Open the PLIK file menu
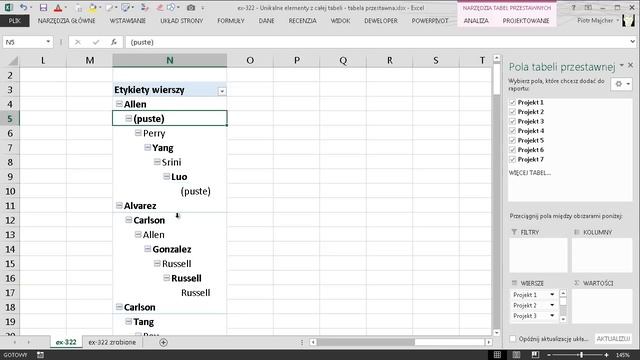The height and width of the screenshot is (360, 640). coord(14,20)
